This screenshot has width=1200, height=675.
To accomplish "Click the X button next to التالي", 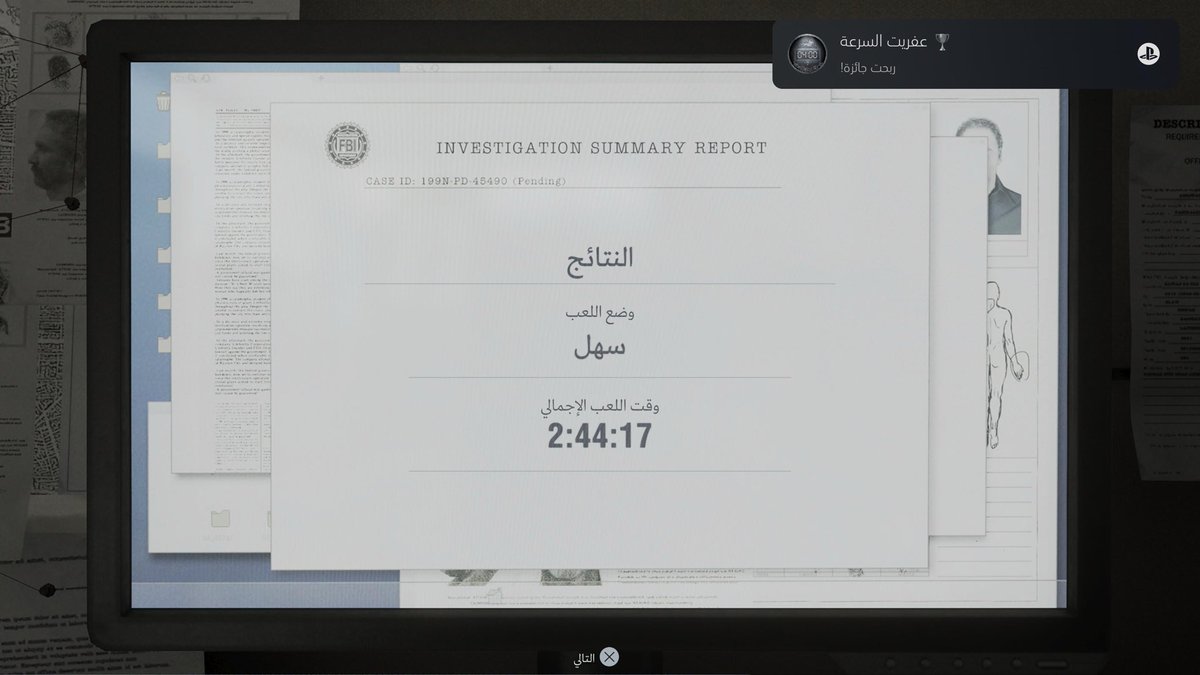I will pyautogui.click(x=608, y=657).
